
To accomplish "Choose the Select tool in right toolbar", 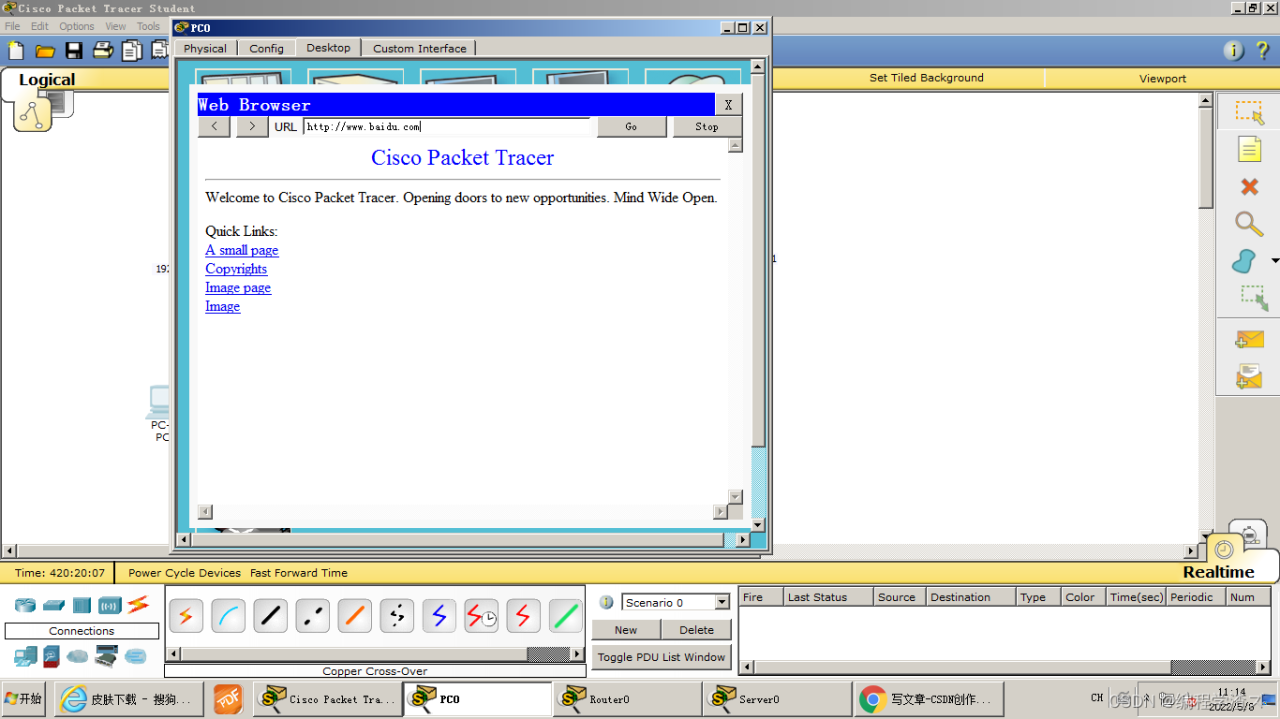I will [1249, 112].
